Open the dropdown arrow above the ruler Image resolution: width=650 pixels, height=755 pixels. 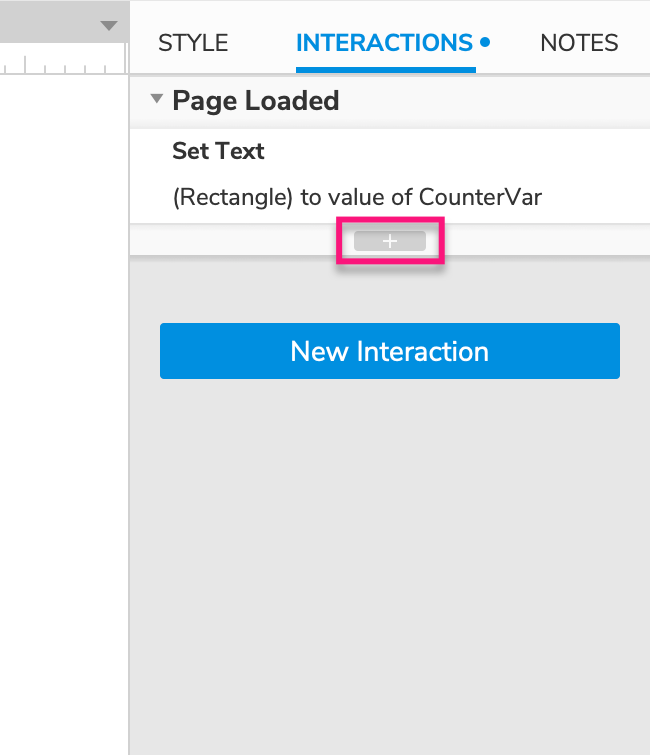coord(109,26)
